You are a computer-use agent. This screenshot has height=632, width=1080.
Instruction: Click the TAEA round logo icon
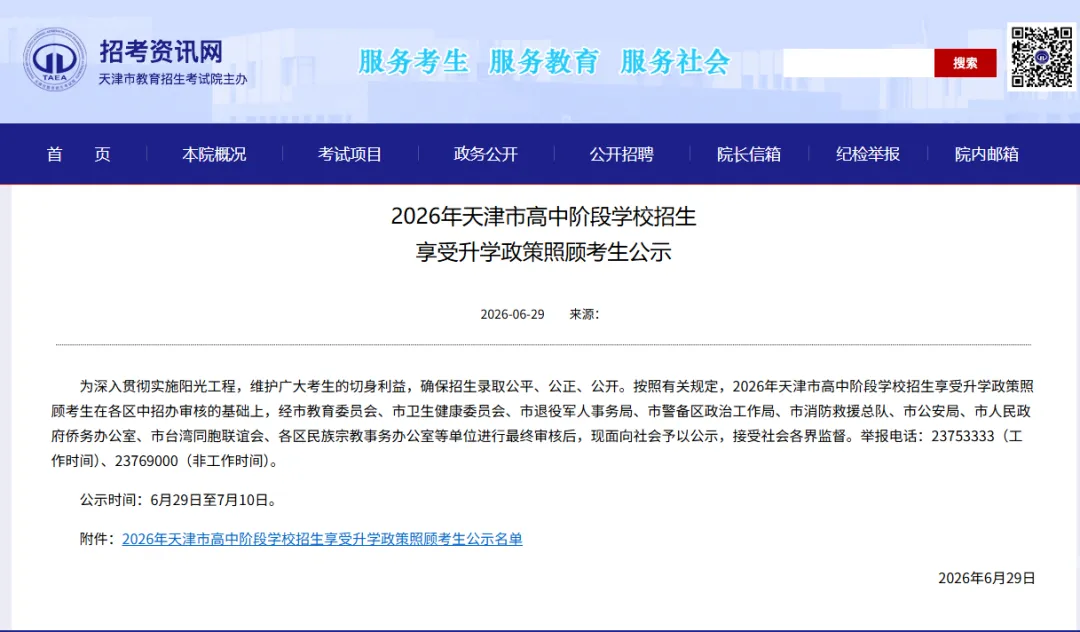click(54, 60)
